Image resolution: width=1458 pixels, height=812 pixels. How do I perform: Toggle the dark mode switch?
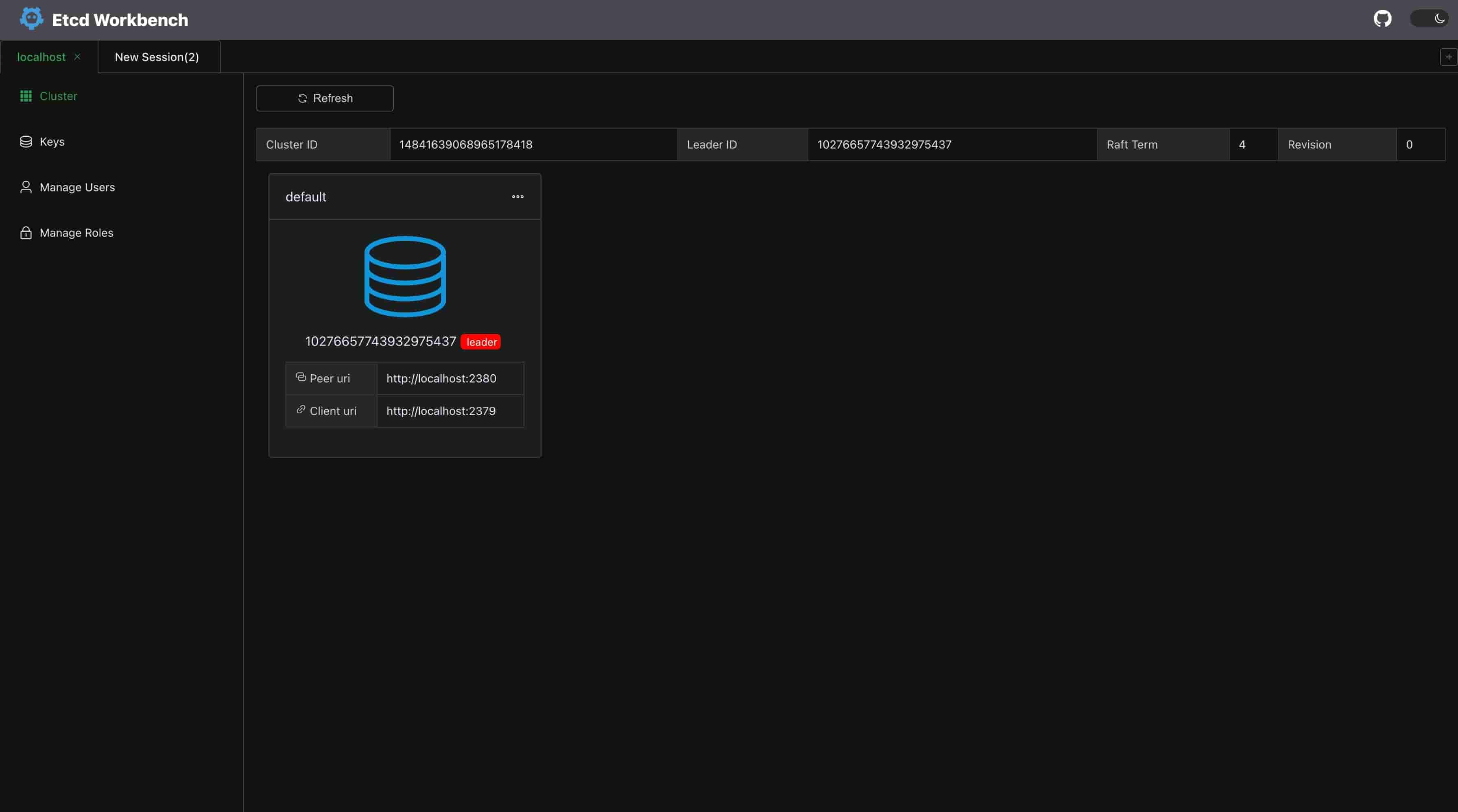pos(1429,19)
